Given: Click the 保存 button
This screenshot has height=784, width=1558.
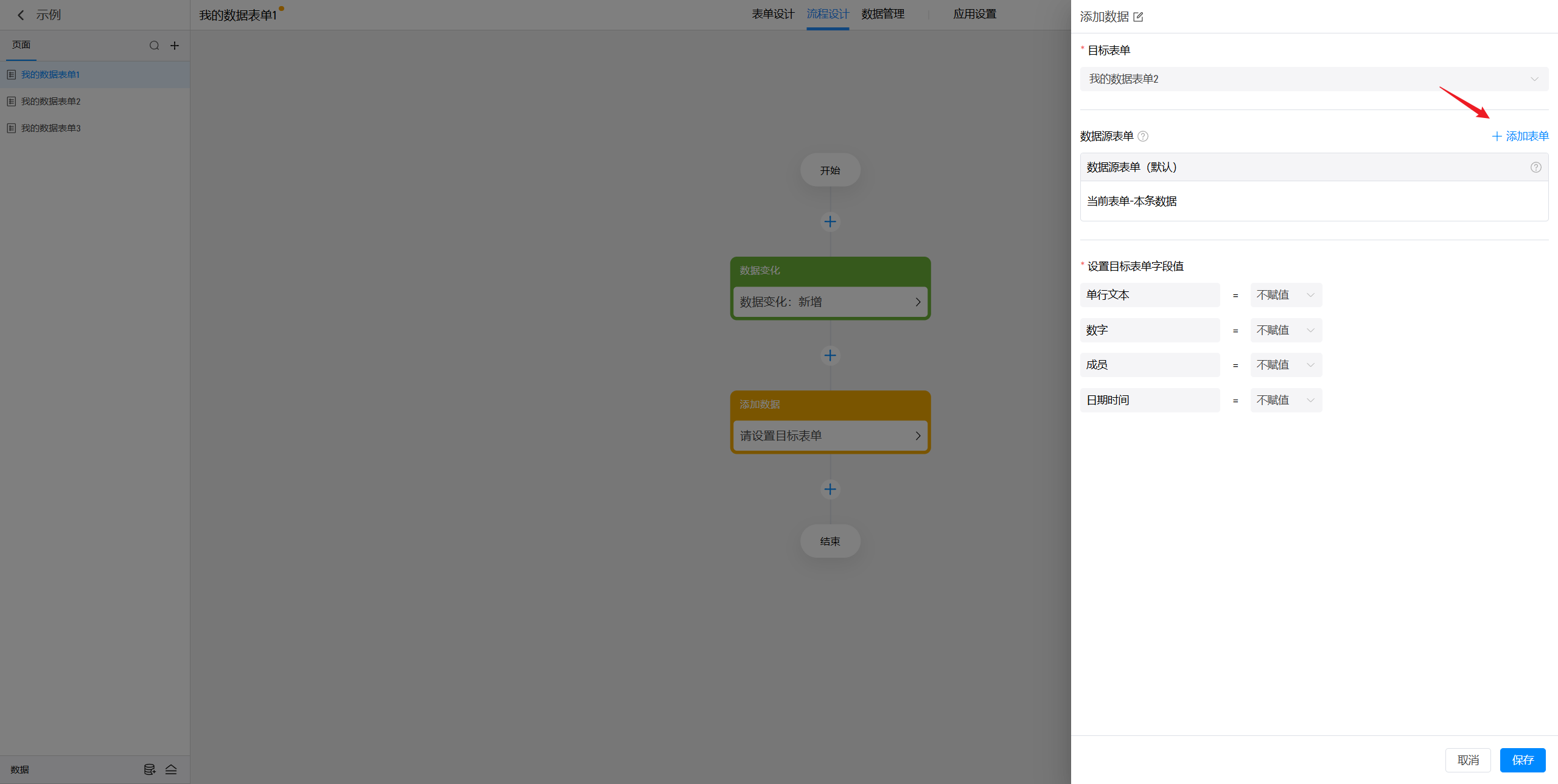Looking at the screenshot, I should [x=1522, y=760].
